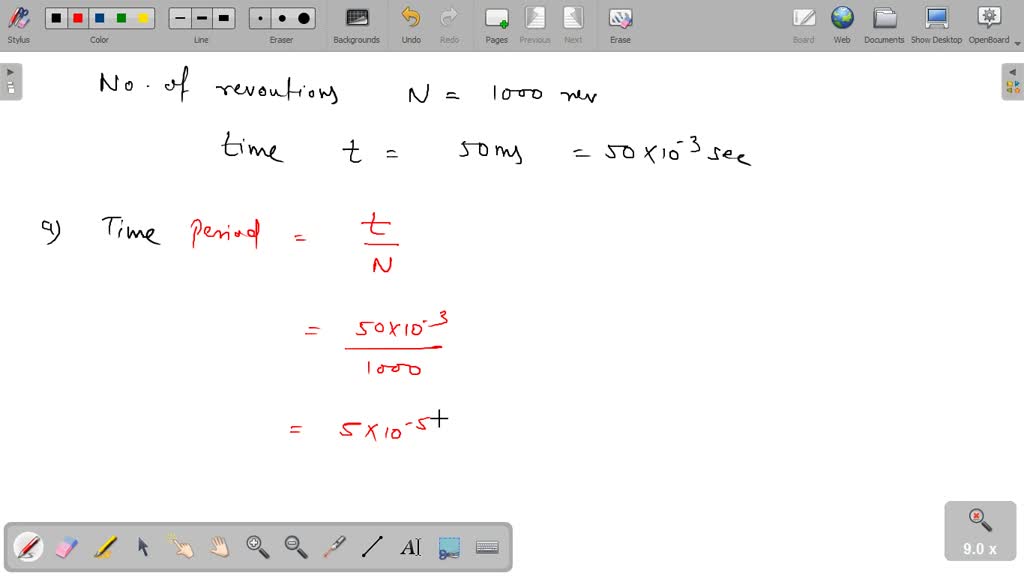Activate the arrow selector tool
Screen dimensions: 1024x576
(143, 547)
